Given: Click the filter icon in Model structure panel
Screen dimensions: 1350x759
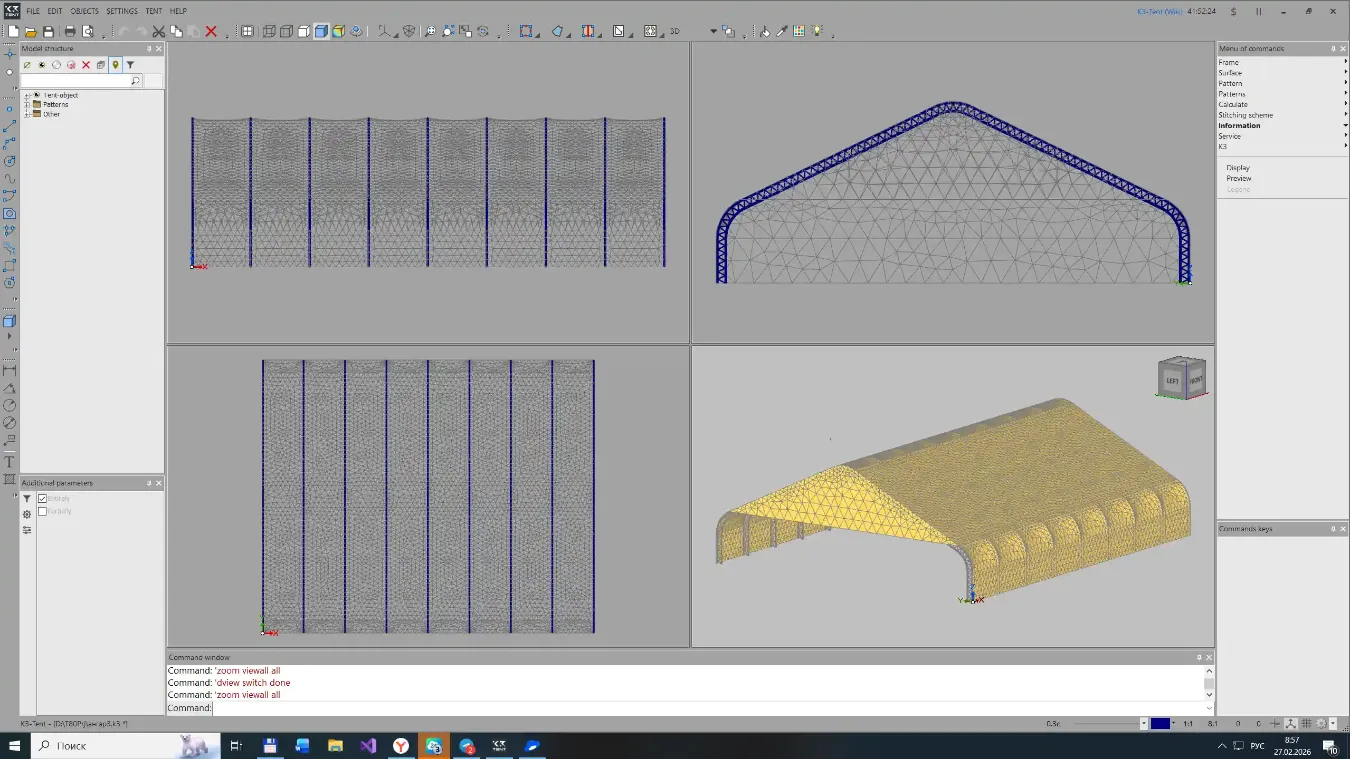Looking at the screenshot, I should pos(129,64).
